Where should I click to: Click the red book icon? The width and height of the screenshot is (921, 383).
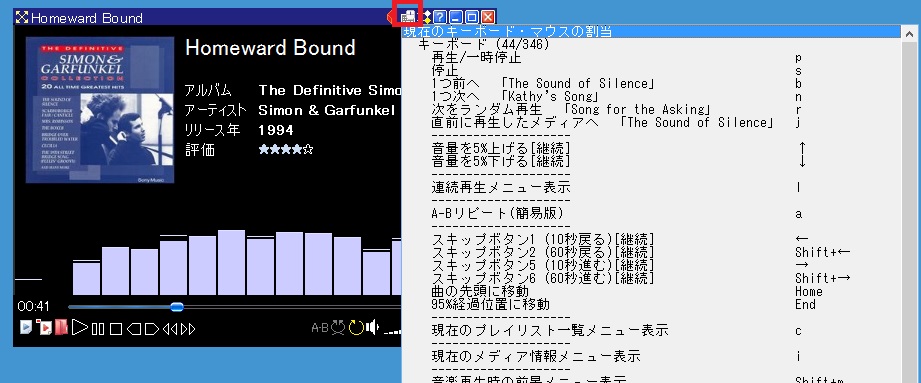(61, 327)
